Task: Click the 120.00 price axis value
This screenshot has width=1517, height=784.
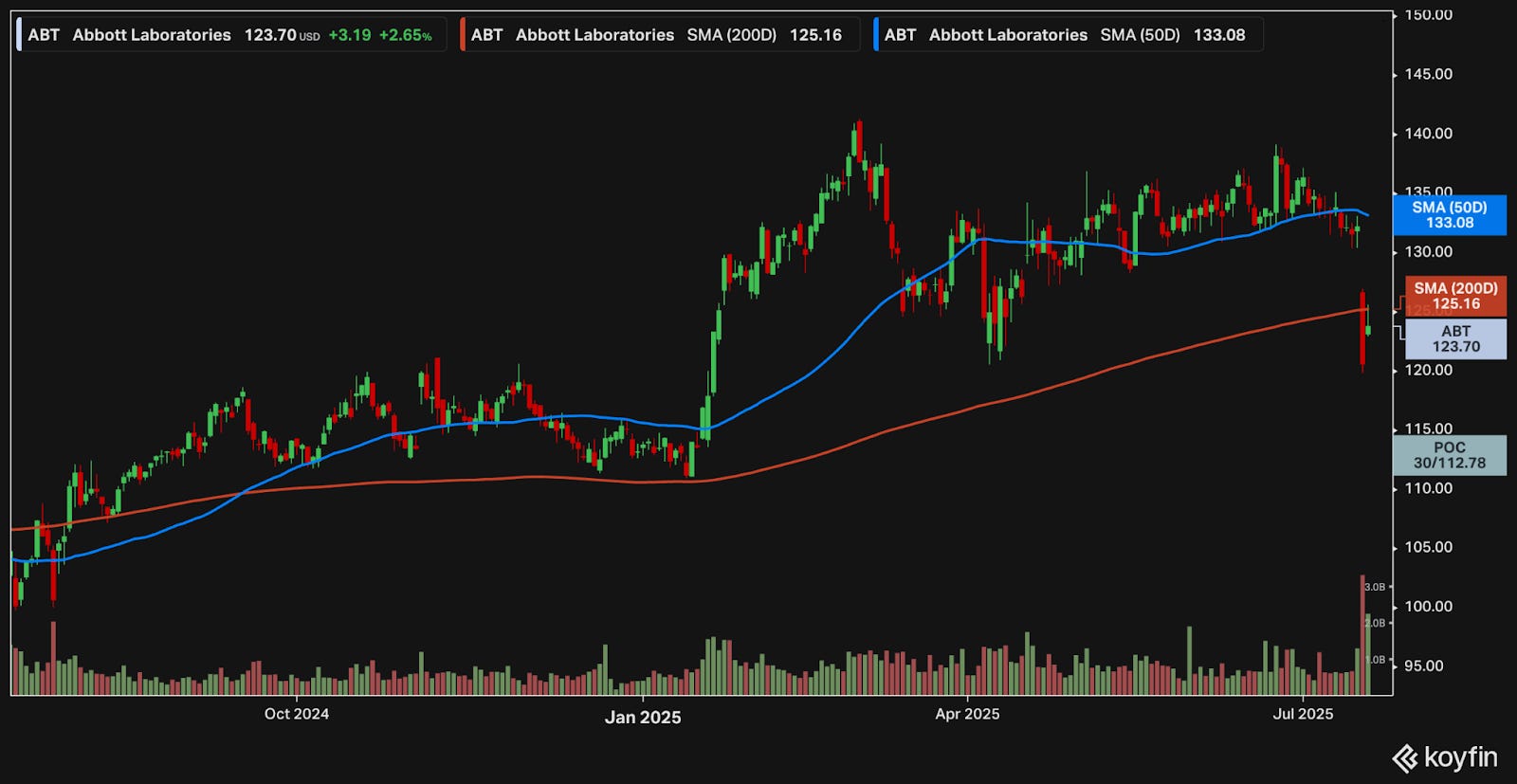Action: [x=1428, y=370]
